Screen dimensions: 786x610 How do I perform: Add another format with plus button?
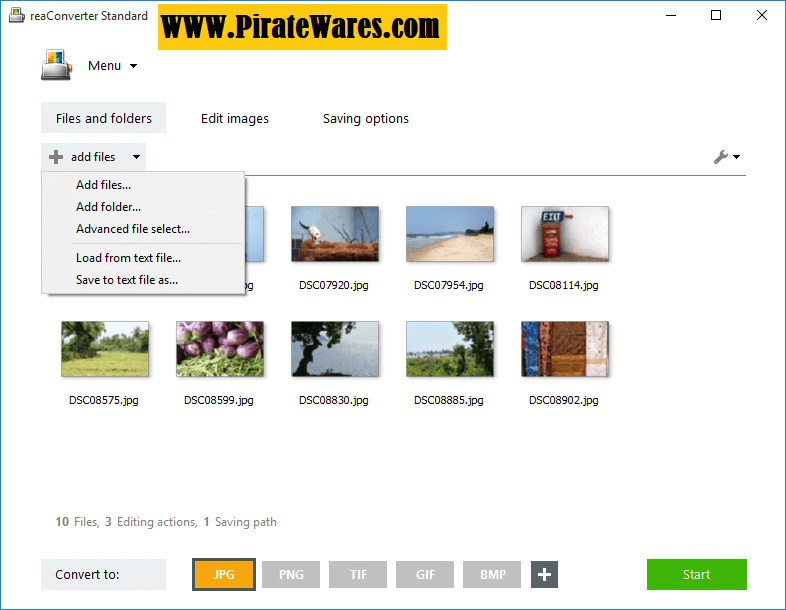click(x=544, y=574)
